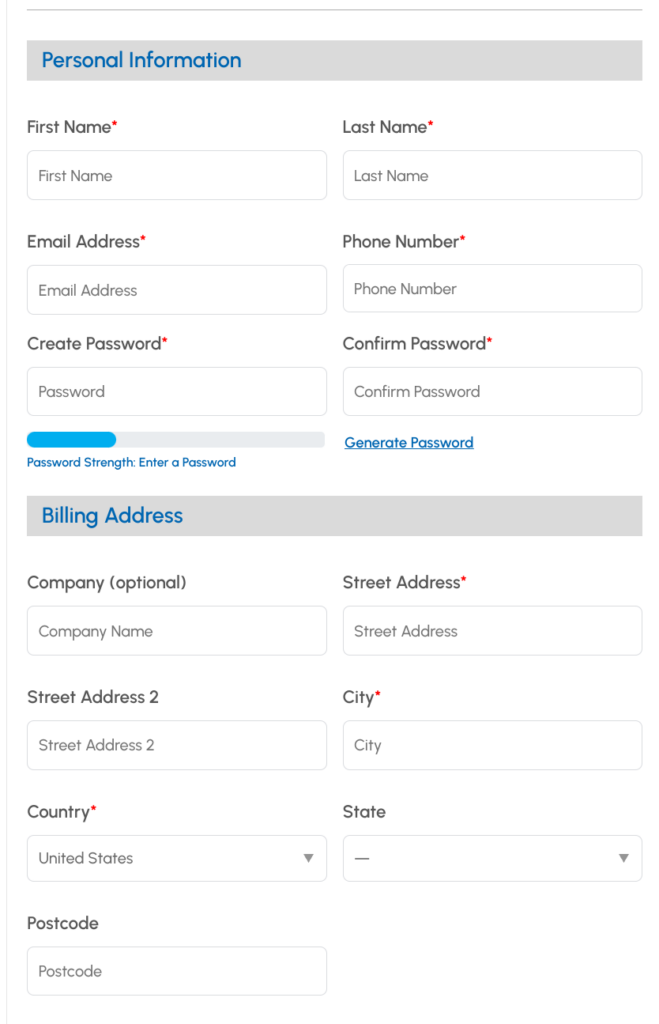Select the Postcode input field

[176, 971]
